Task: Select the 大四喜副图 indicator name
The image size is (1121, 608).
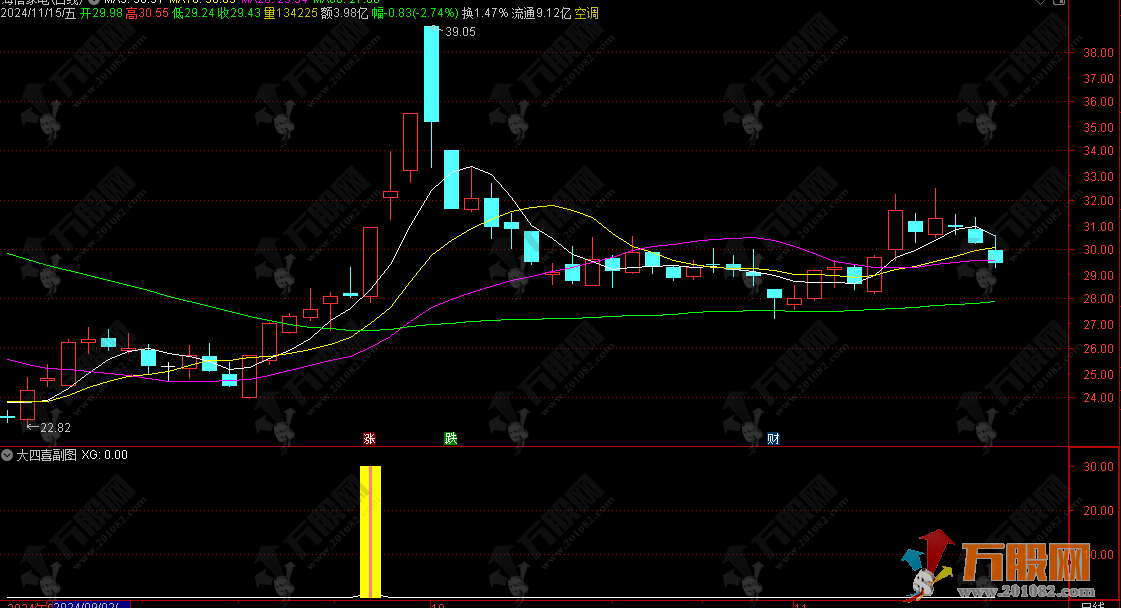Action: tap(46, 455)
